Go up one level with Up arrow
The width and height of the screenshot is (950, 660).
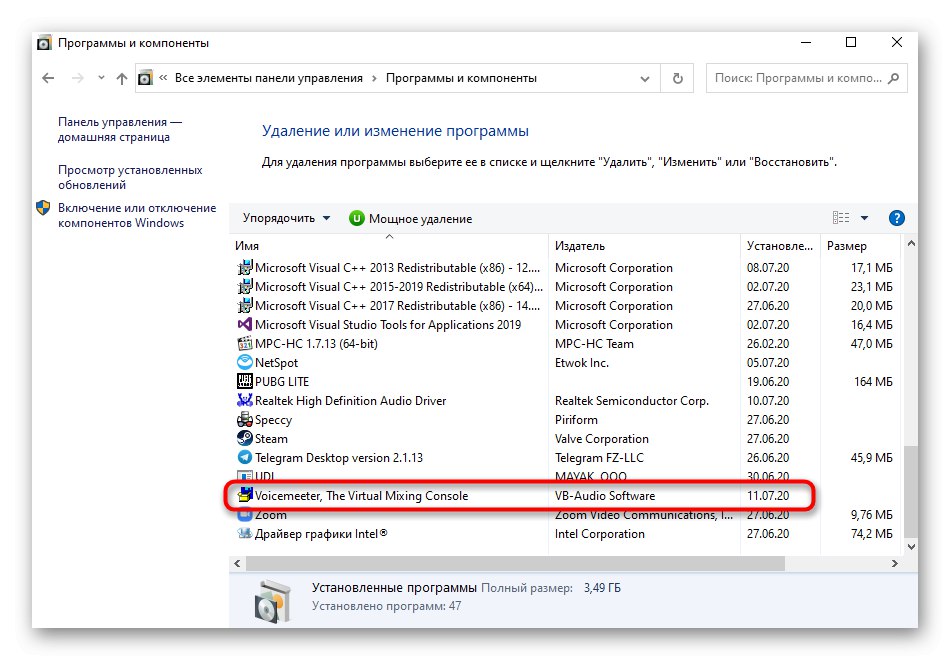point(122,78)
